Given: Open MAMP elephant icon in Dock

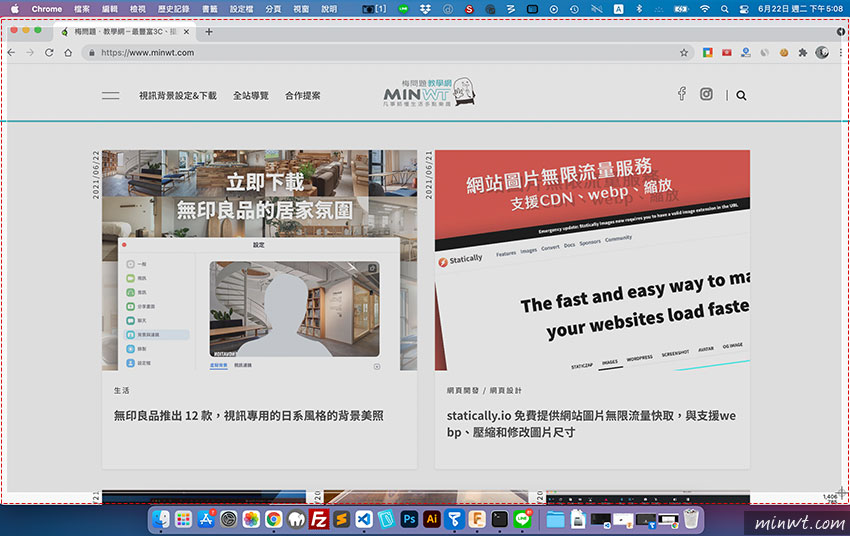Looking at the screenshot, I should coord(297,519).
